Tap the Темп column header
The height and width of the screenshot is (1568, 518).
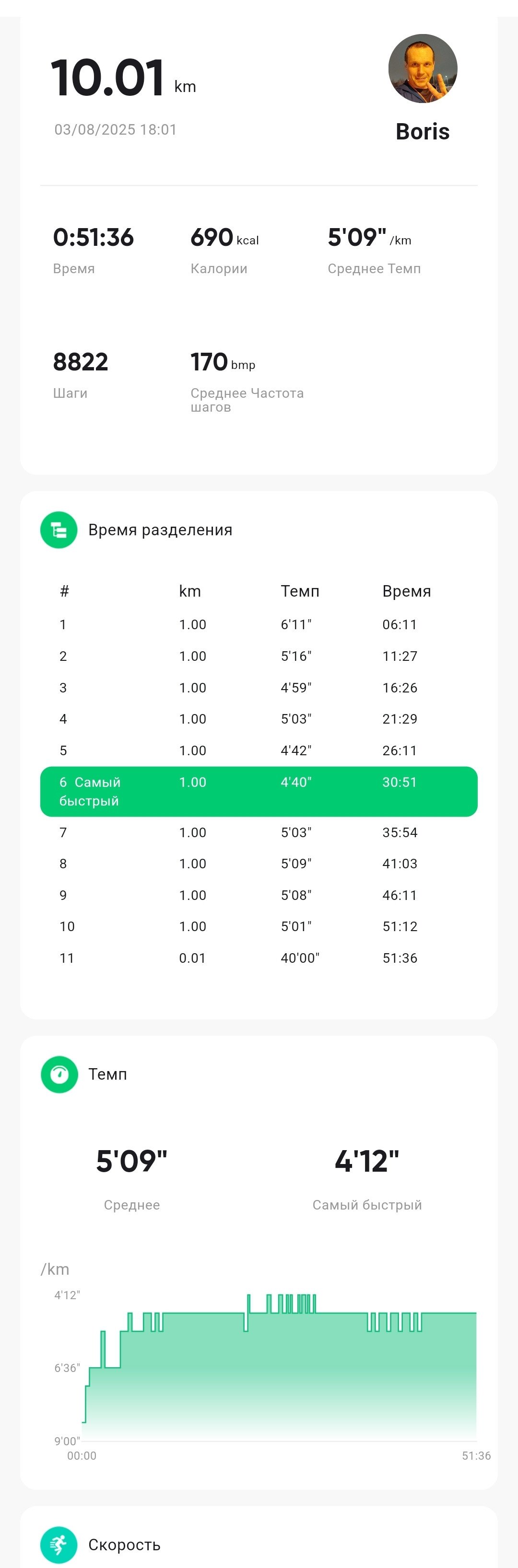[x=300, y=591]
